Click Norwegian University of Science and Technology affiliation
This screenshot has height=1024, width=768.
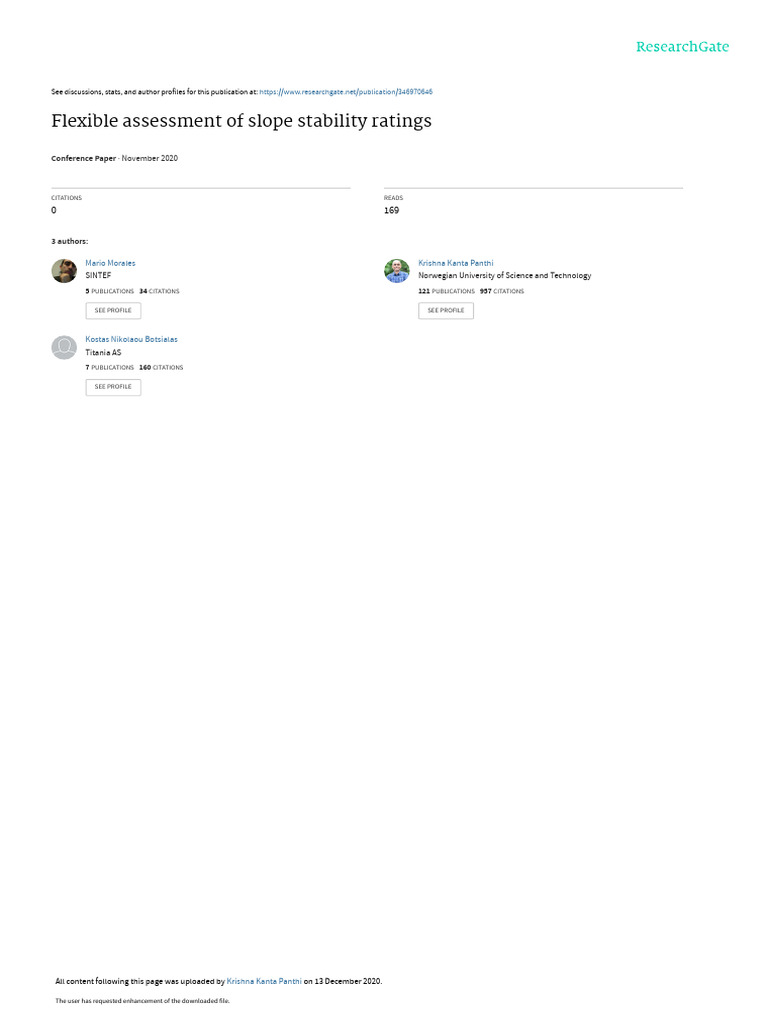505,276
